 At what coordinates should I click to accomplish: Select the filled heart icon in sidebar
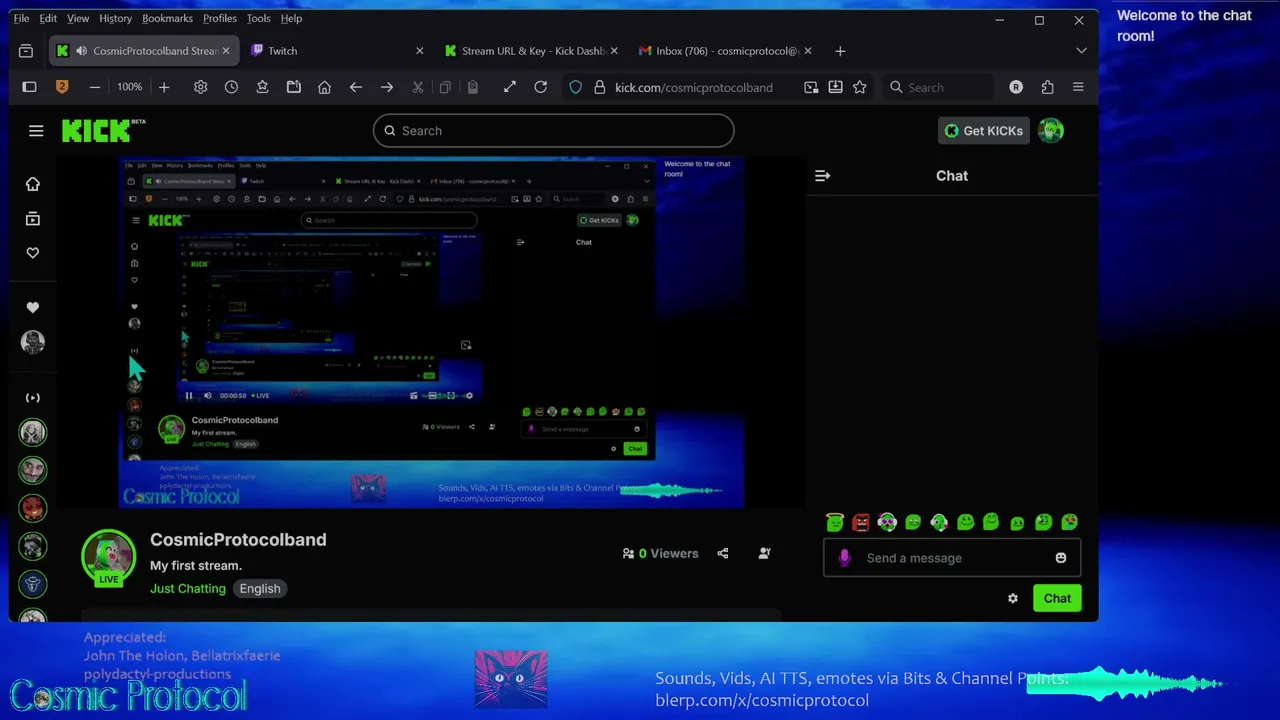pyautogui.click(x=33, y=307)
